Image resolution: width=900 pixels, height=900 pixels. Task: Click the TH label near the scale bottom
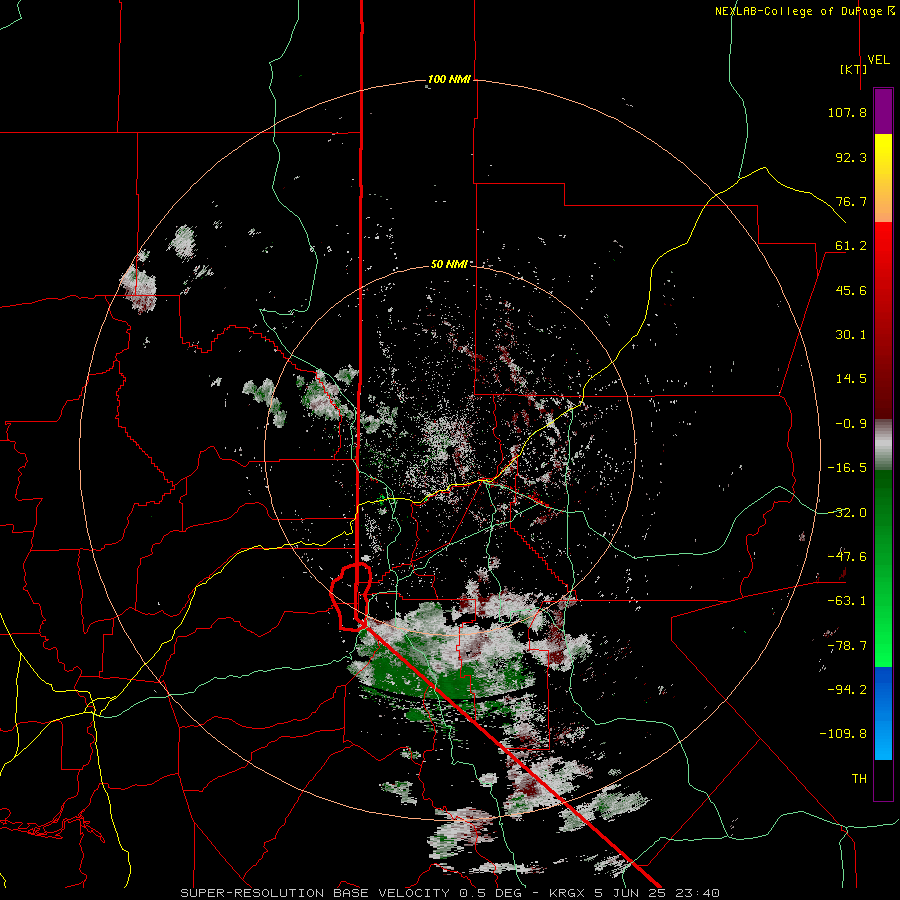859,779
